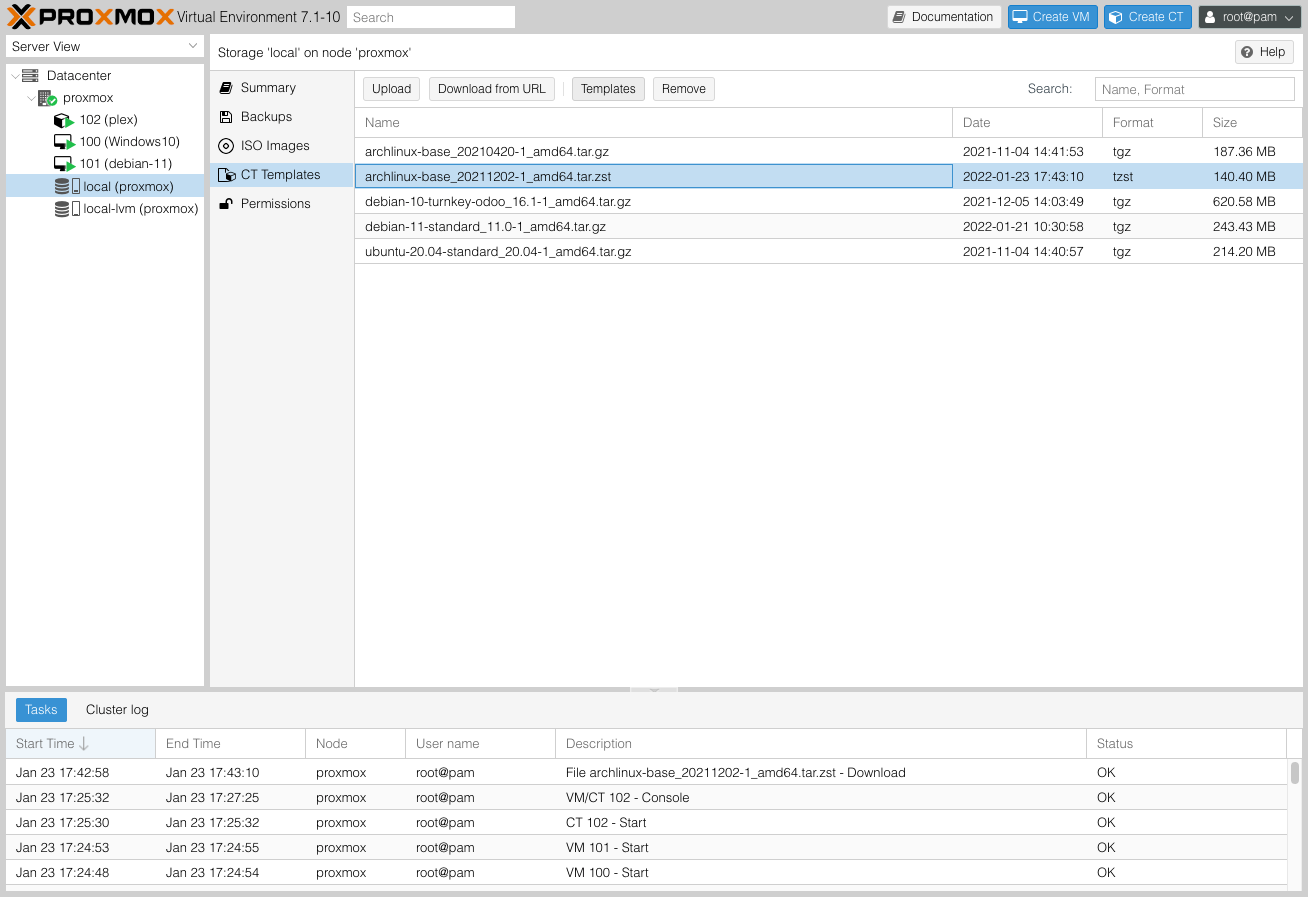The height and width of the screenshot is (897, 1308).
Task: Focus the Name, Format search field
Action: pyautogui.click(x=1194, y=89)
